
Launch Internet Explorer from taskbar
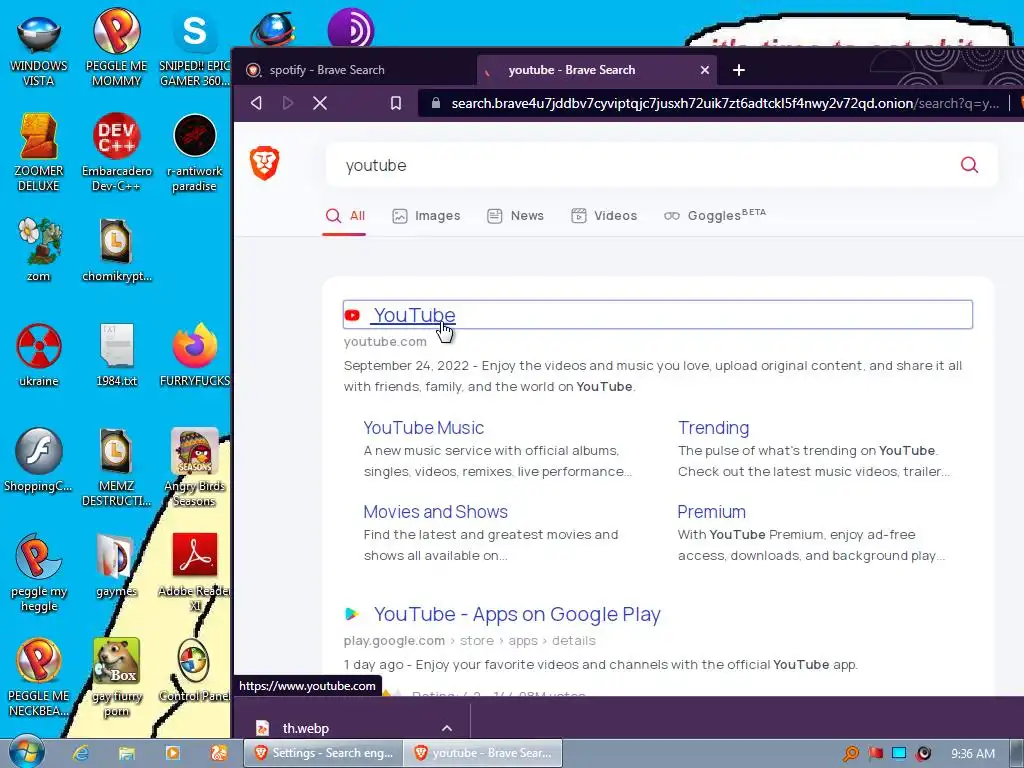coord(81,753)
